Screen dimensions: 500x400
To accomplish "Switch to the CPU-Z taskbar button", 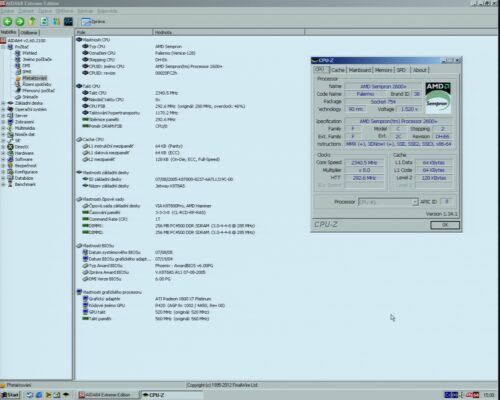I will (x=172, y=395).
